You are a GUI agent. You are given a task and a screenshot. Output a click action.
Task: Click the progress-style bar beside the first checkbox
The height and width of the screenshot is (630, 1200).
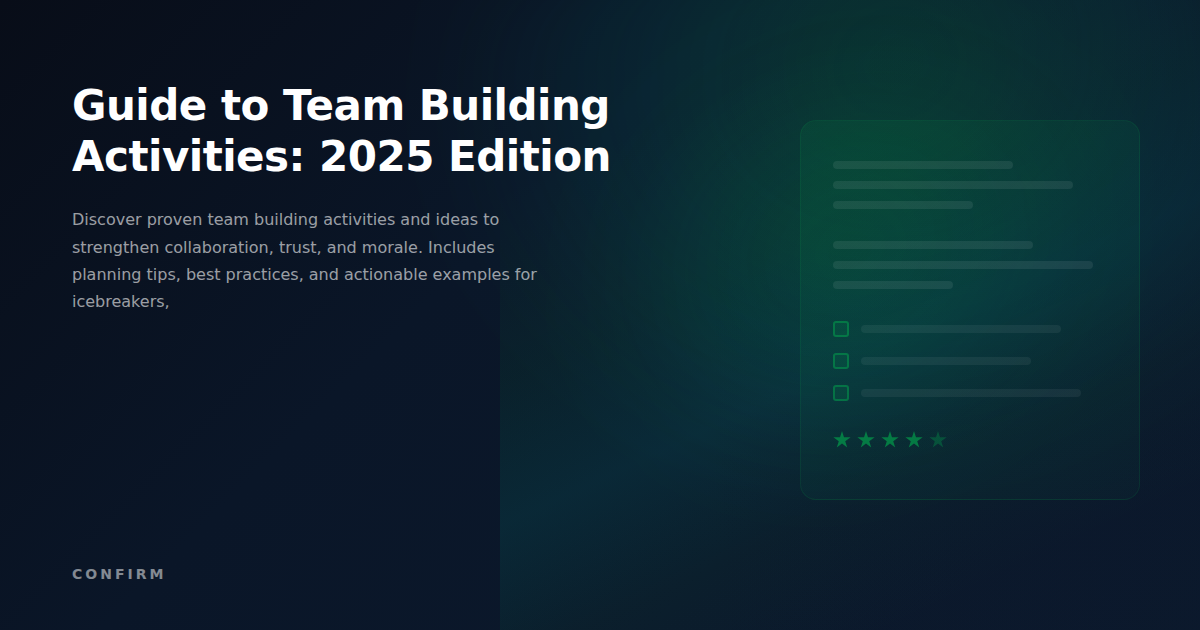[x=960, y=328]
